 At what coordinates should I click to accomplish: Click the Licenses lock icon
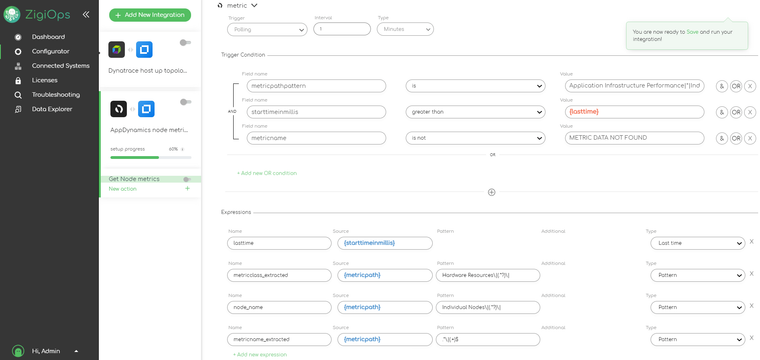click(18, 80)
